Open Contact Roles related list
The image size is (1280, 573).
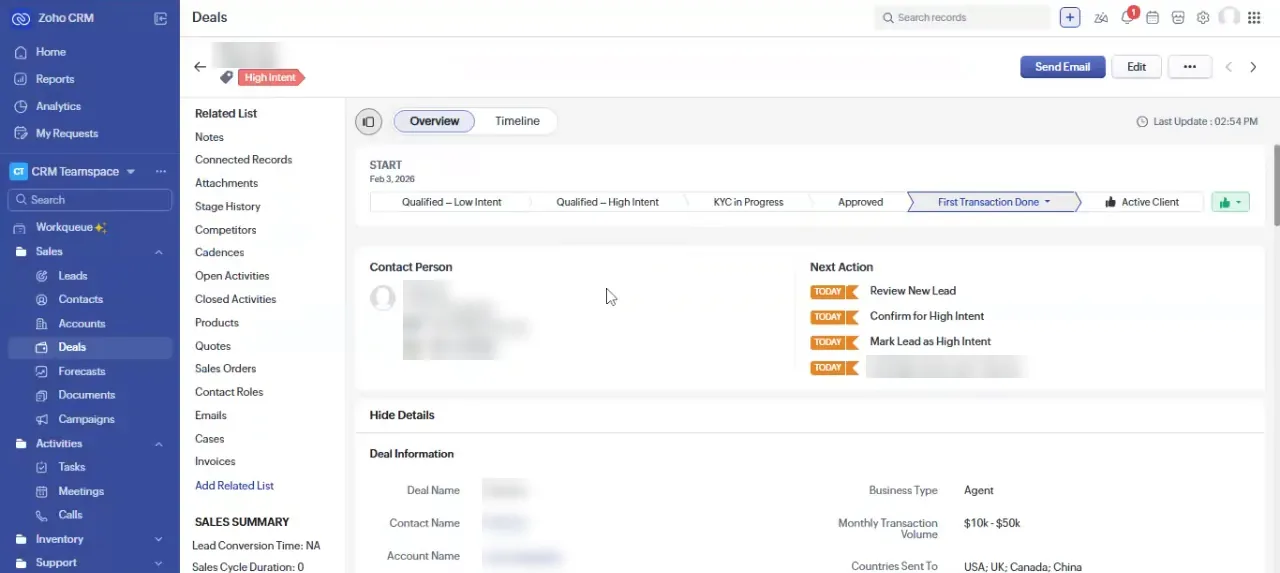(228, 392)
